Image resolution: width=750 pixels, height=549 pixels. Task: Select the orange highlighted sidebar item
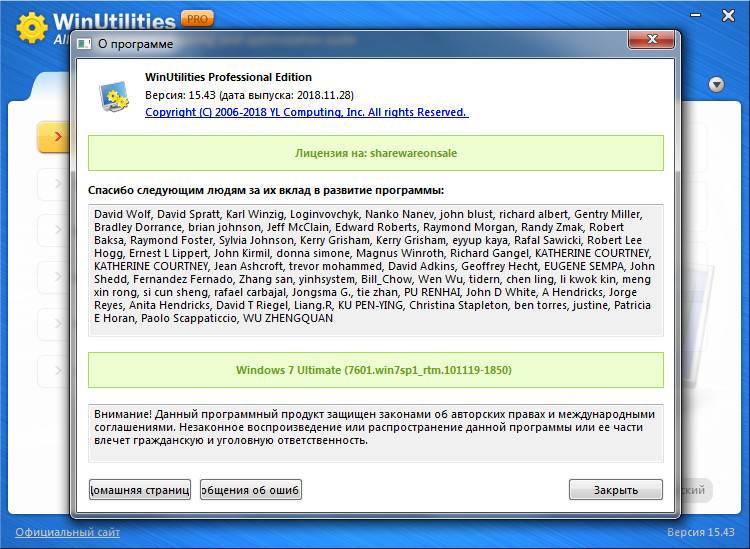point(53,137)
